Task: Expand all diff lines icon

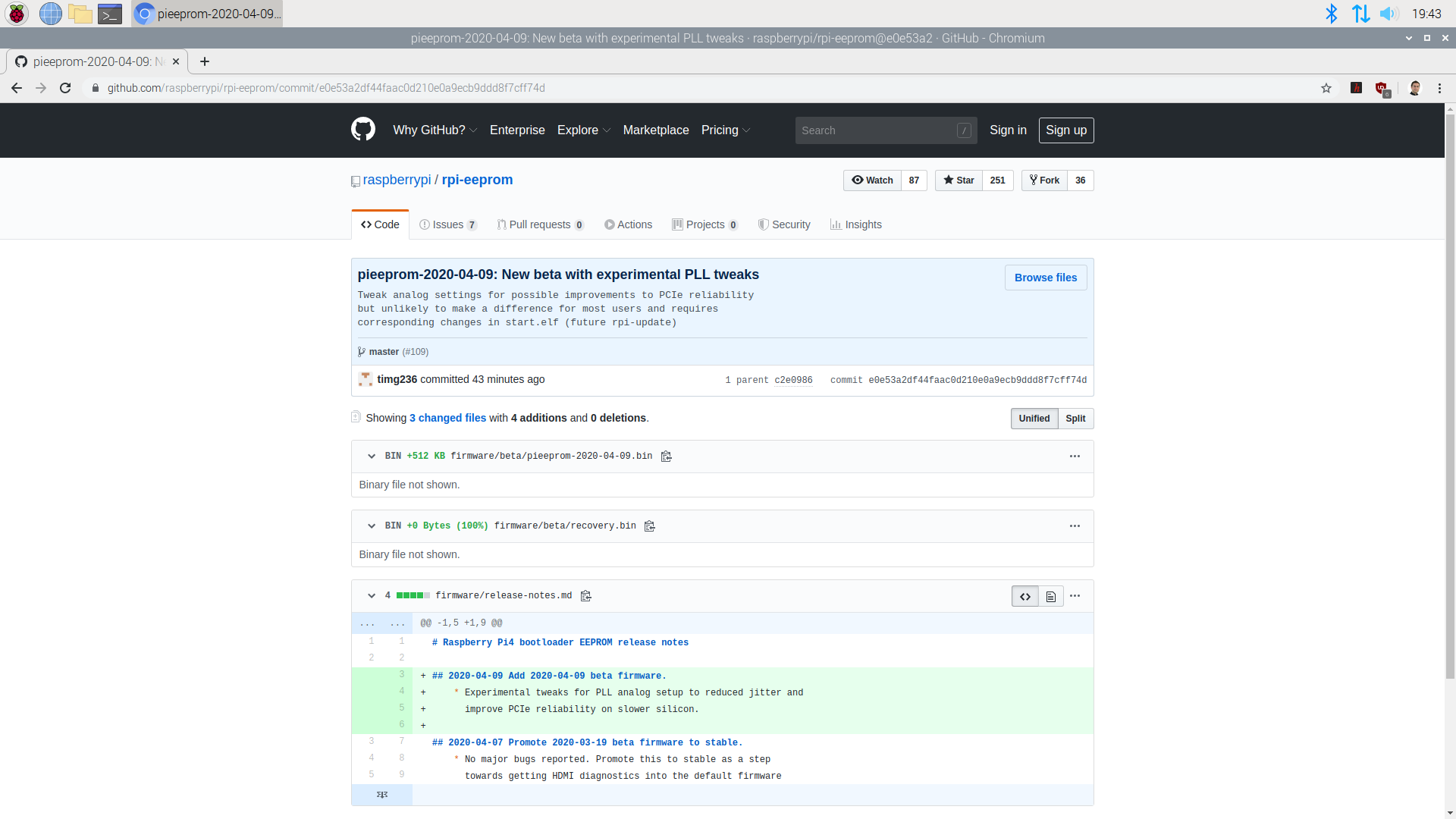Action: tap(382, 795)
